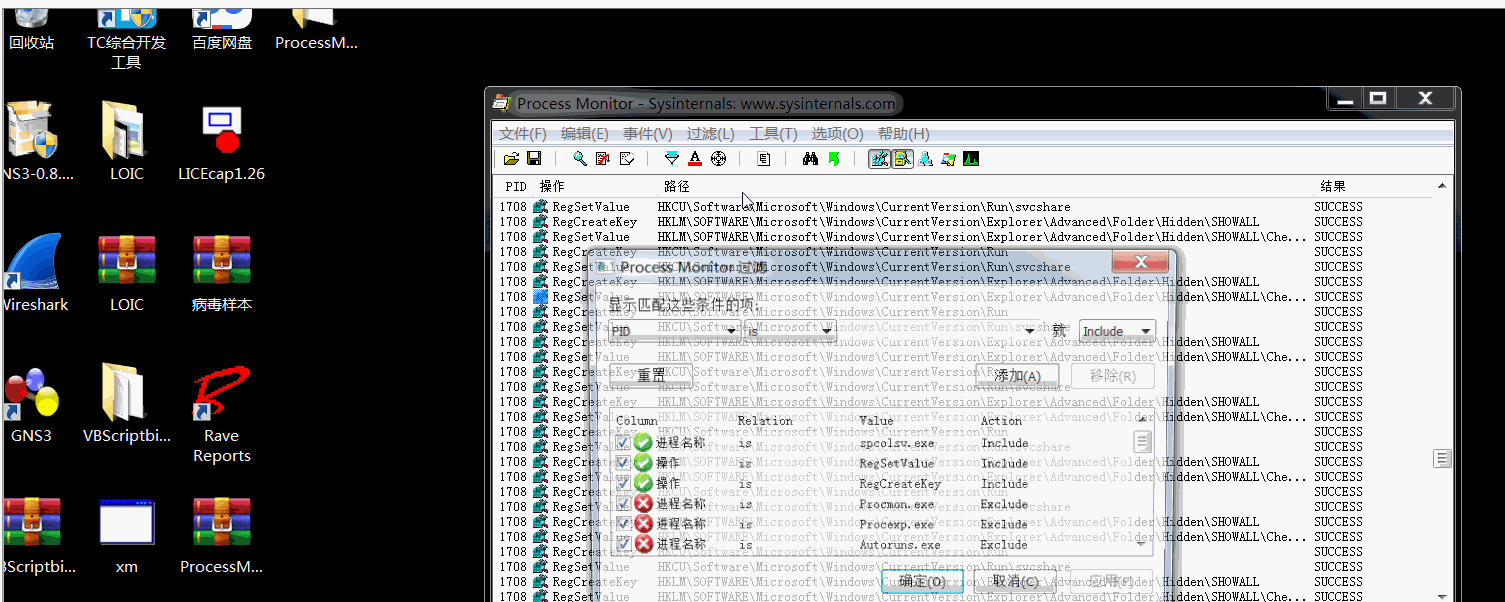The height and width of the screenshot is (602, 1505).
Task: Select the LOIC archive desktop icon
Action: (127, 274)
